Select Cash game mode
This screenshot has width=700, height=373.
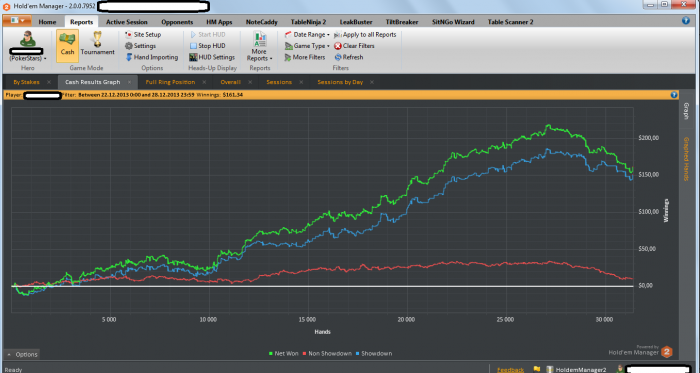pos(67,45)
